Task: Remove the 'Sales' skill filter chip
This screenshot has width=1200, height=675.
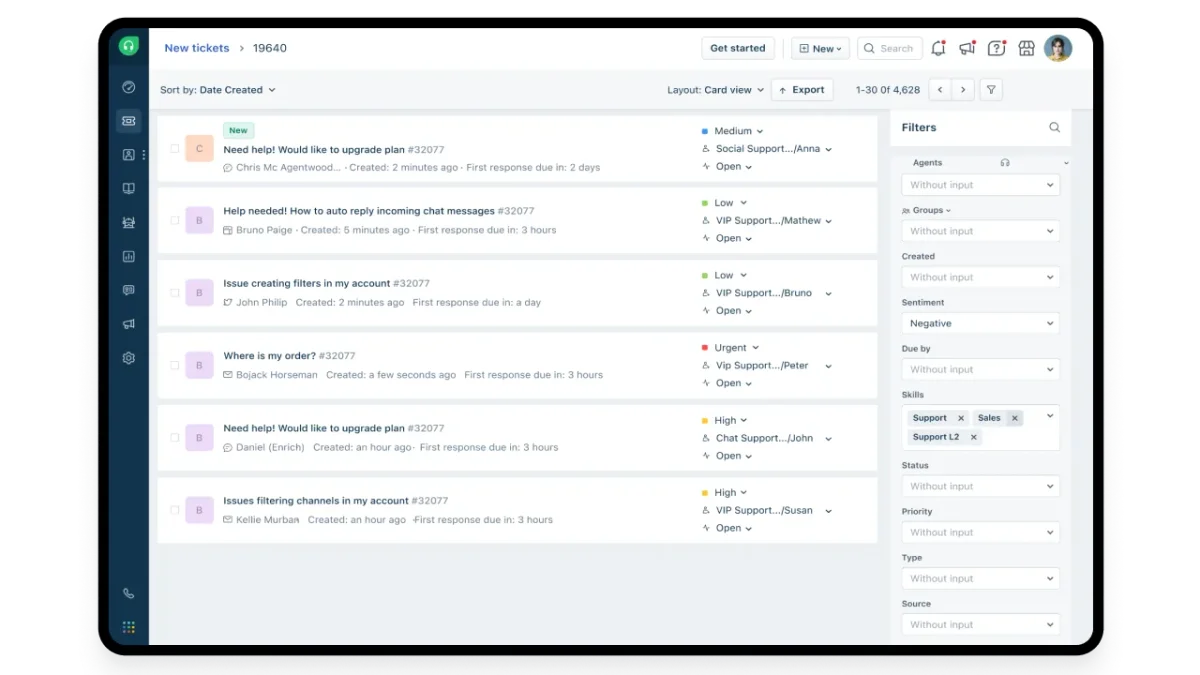Action: pos(1013,417)
